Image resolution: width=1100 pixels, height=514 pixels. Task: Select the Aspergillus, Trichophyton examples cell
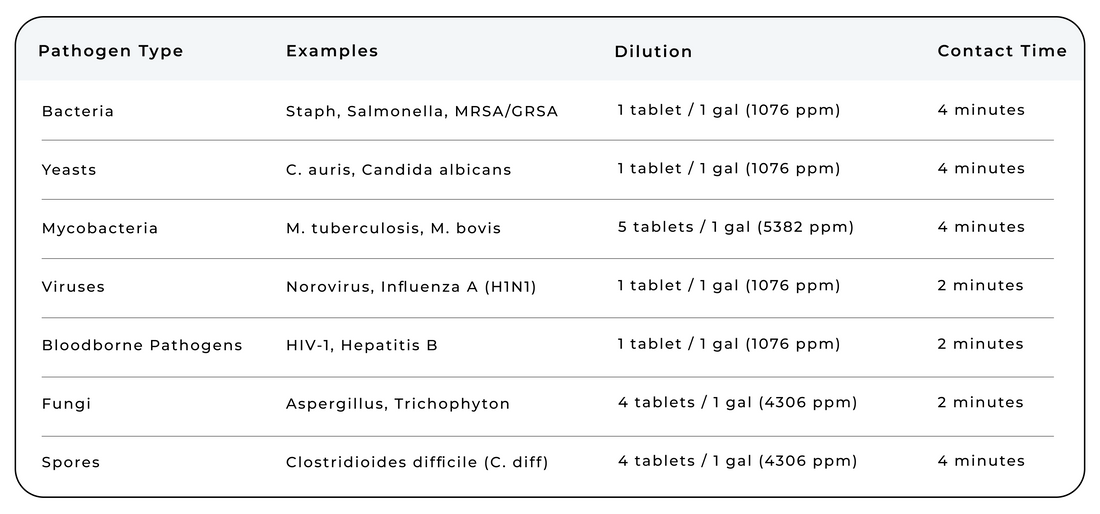398,404
